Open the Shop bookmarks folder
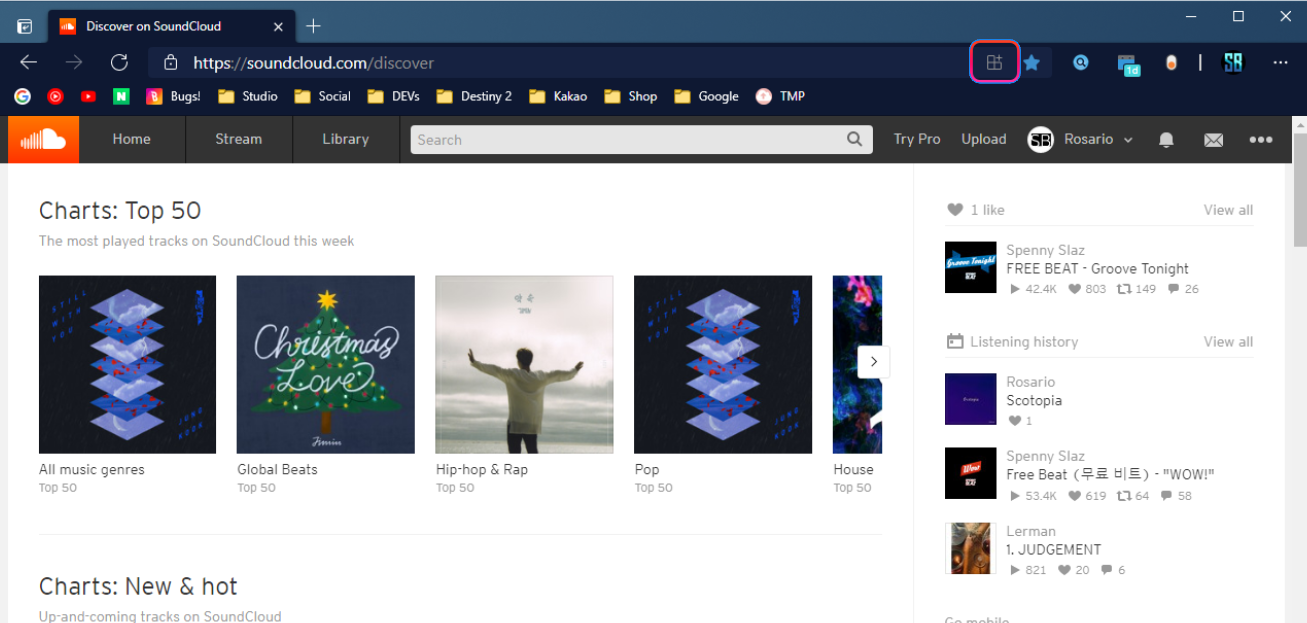The image size is (1307, 623). pos(630,96)
